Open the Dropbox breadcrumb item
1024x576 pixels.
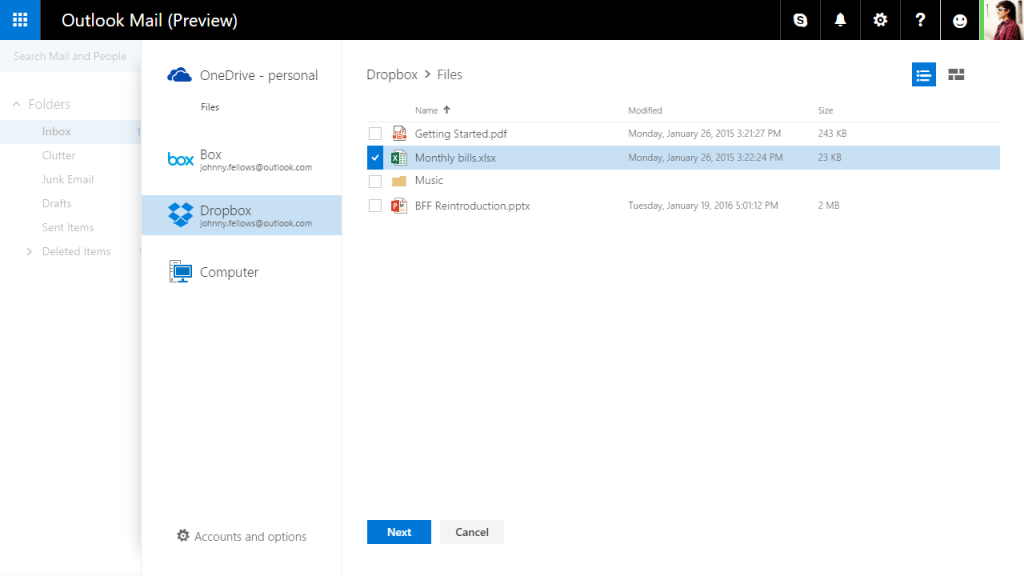[x=391, y=74]
